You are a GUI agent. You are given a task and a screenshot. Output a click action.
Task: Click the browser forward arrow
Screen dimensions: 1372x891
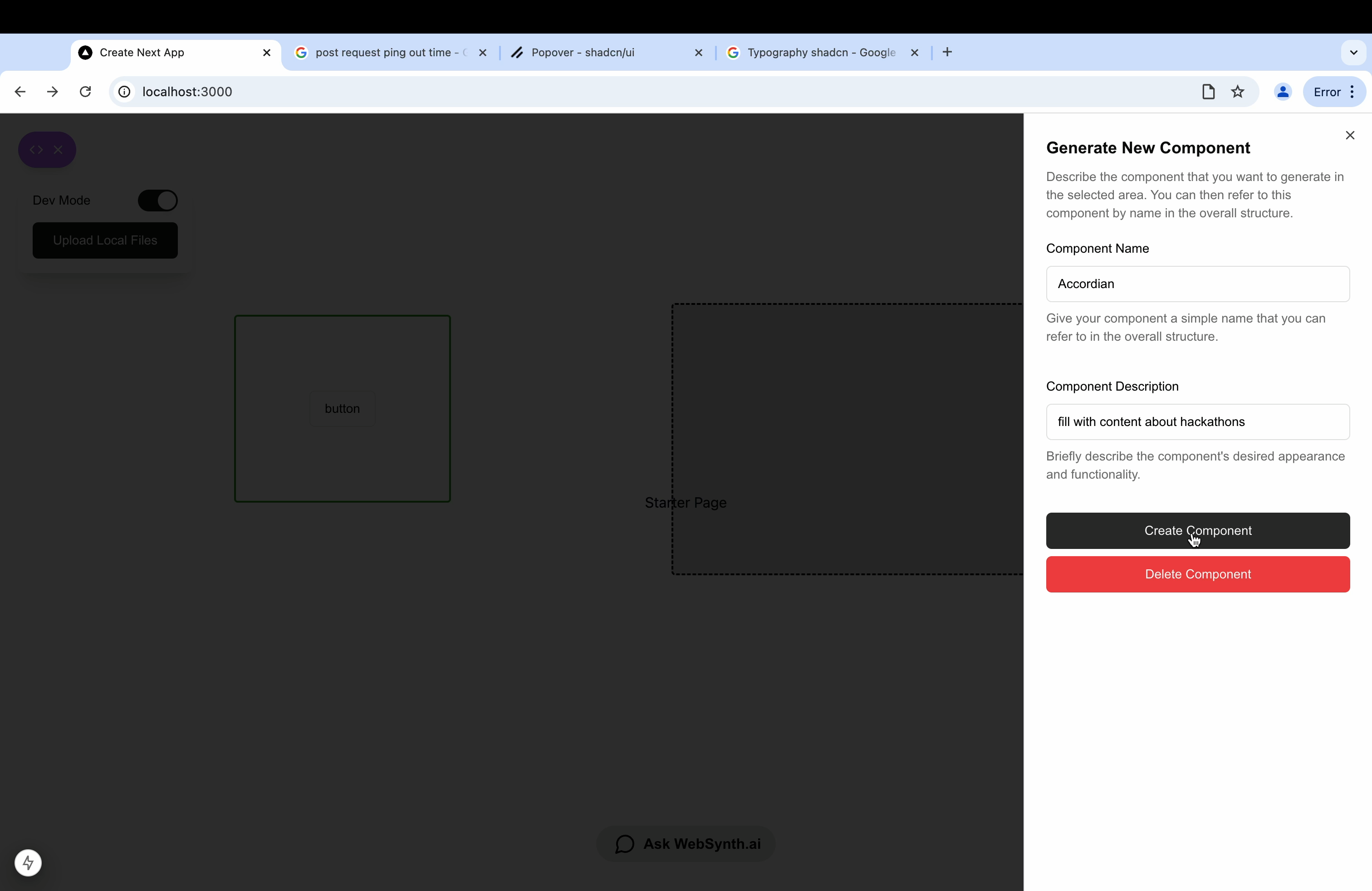pyautogui.click(x=53, y=92)
